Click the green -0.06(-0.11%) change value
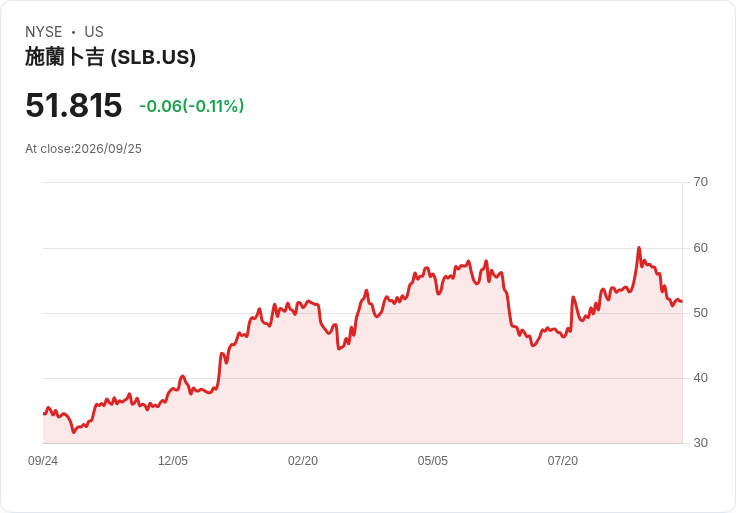 [x=192, y=106]
